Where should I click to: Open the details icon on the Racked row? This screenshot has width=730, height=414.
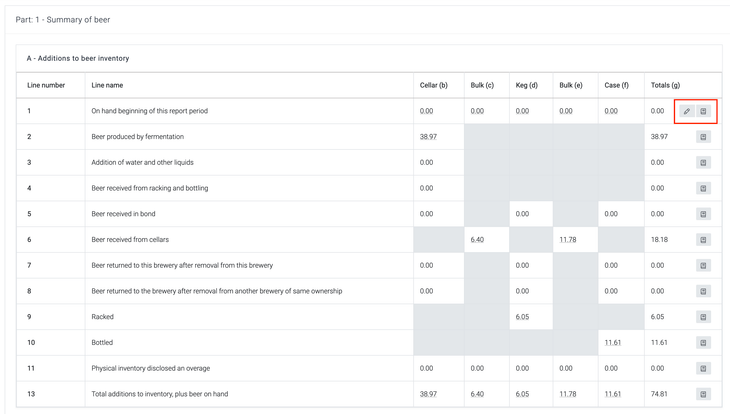(703, 317)
